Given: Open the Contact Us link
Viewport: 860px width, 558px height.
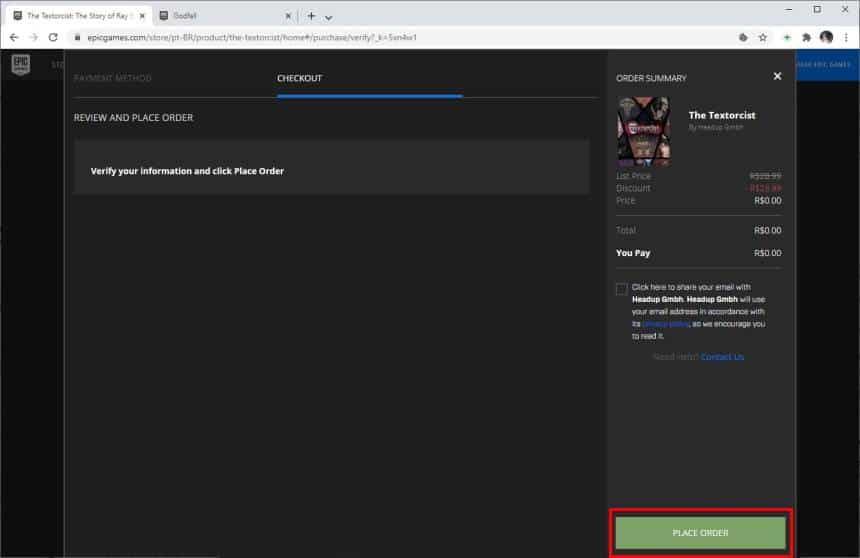Looking at the screenshot, I should 722,357.
